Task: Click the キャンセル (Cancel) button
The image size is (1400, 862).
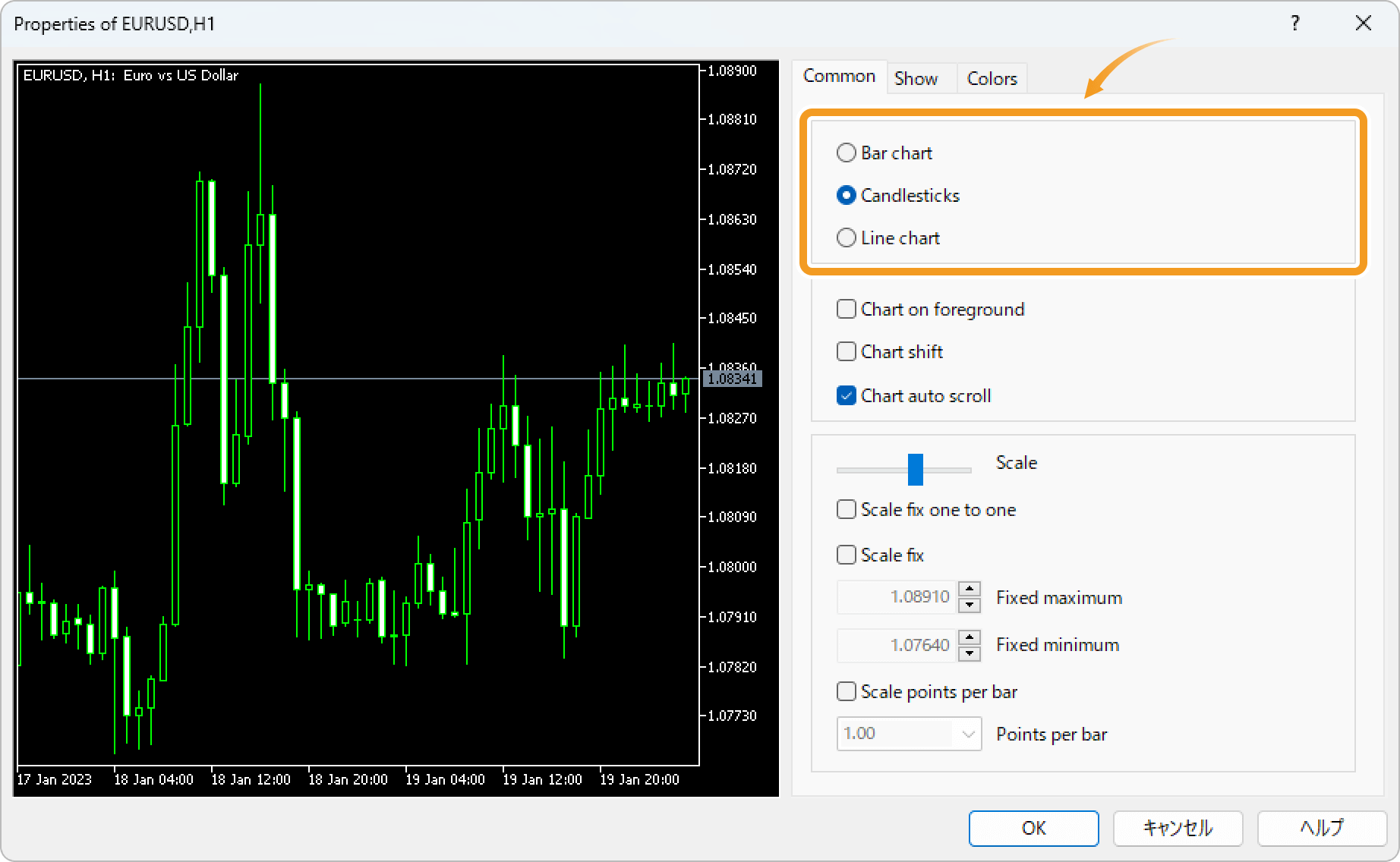Action: click(1178, 828)
